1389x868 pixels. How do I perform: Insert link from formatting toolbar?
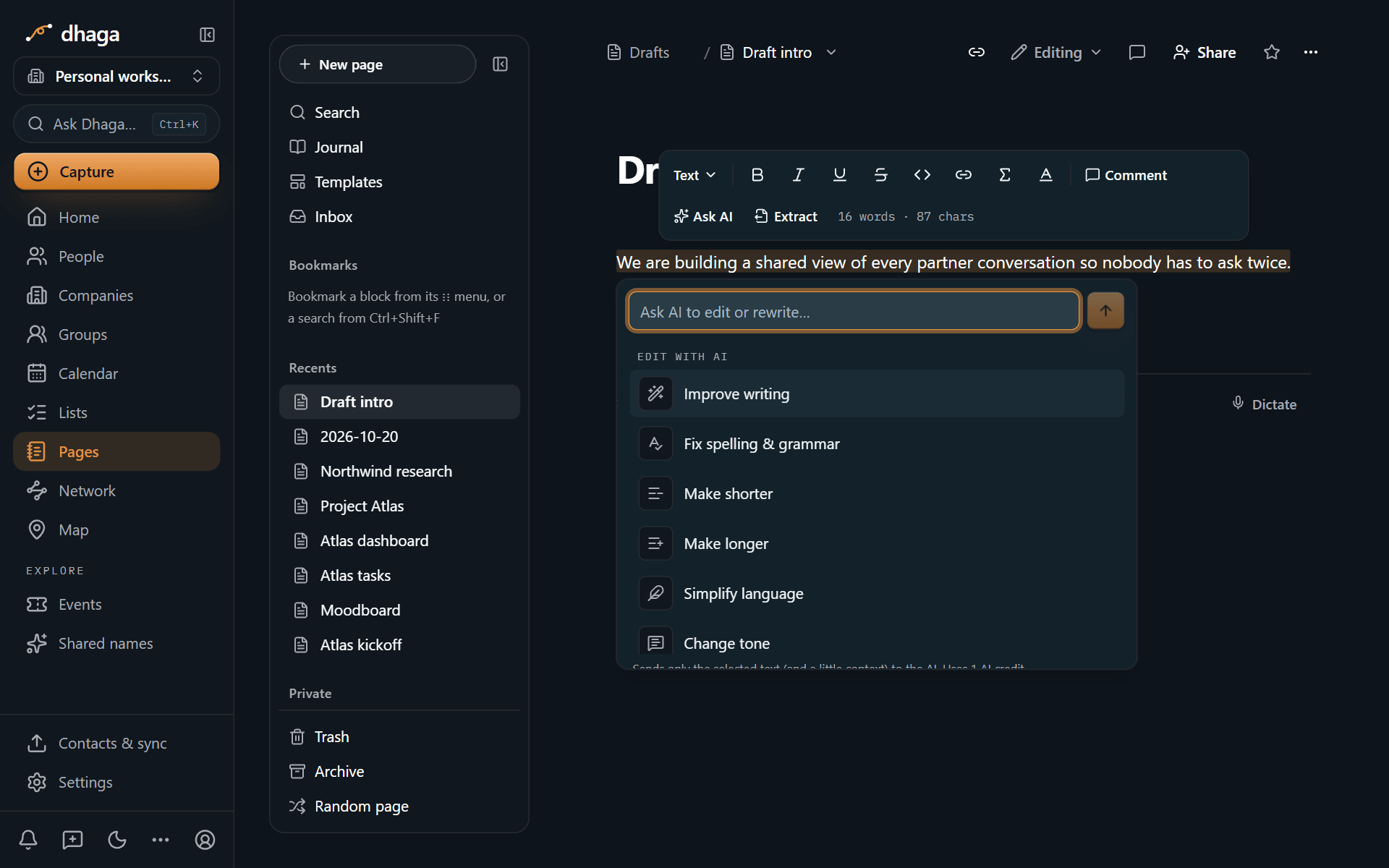963,175
